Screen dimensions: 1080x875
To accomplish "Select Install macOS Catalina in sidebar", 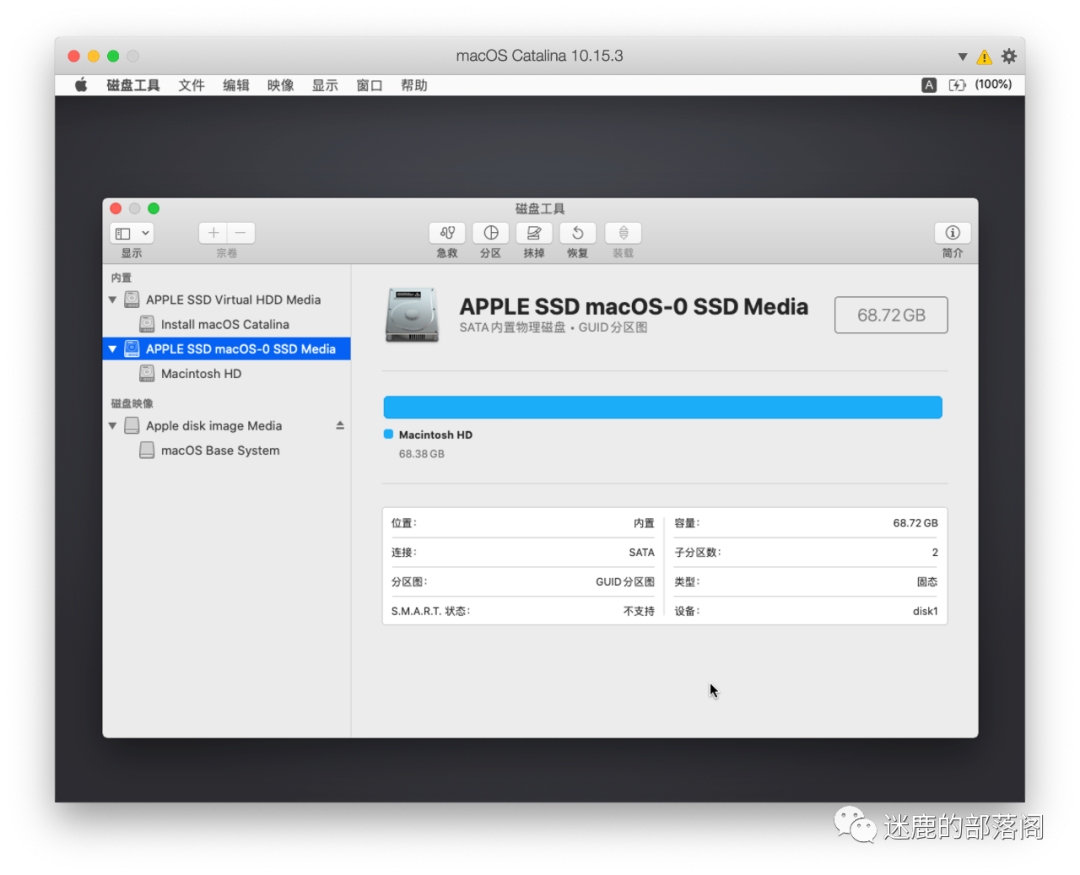I will click(x=227, y=324).
